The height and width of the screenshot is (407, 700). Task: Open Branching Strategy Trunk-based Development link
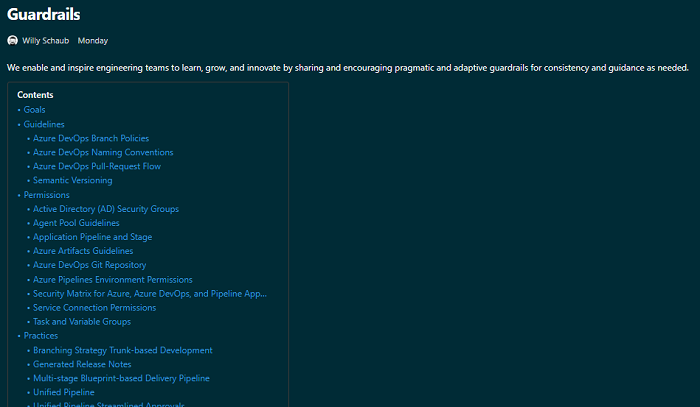click(x=123, y=350)
